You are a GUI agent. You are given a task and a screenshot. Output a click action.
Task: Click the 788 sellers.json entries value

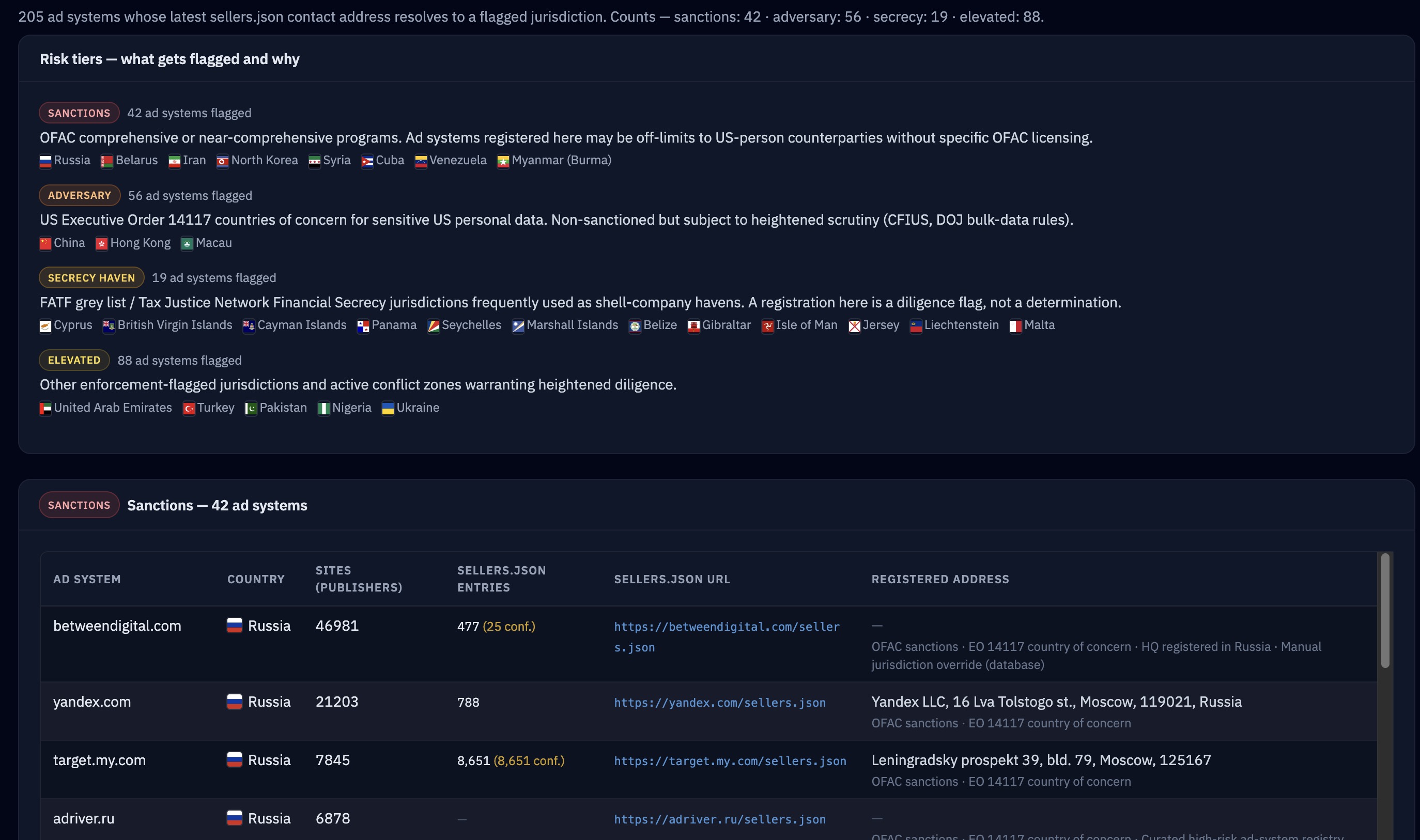(468, 703)
